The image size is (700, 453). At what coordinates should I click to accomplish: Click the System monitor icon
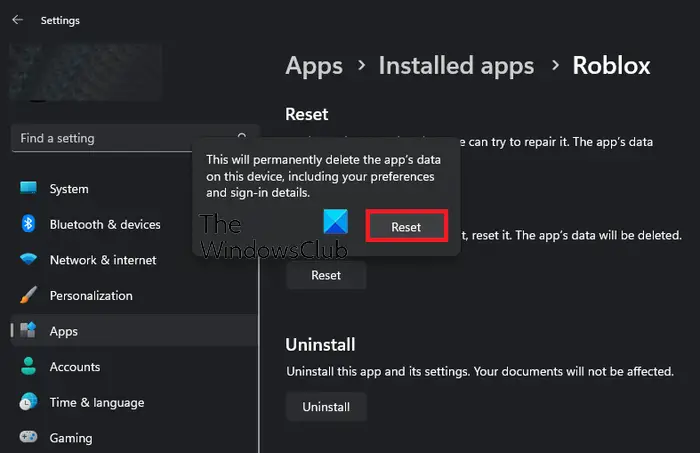(x=28, y=189)
